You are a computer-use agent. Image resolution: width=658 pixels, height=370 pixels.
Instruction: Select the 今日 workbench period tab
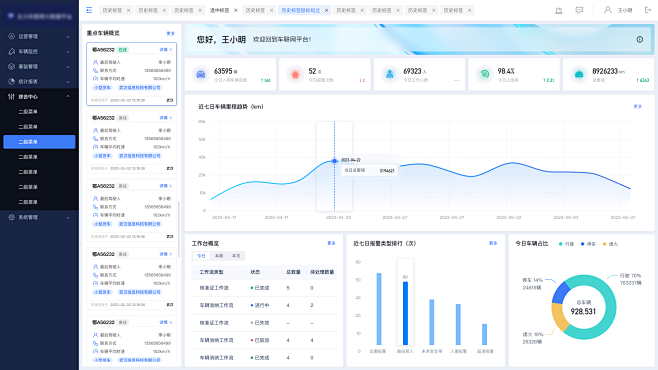click(x=201, y=255)
